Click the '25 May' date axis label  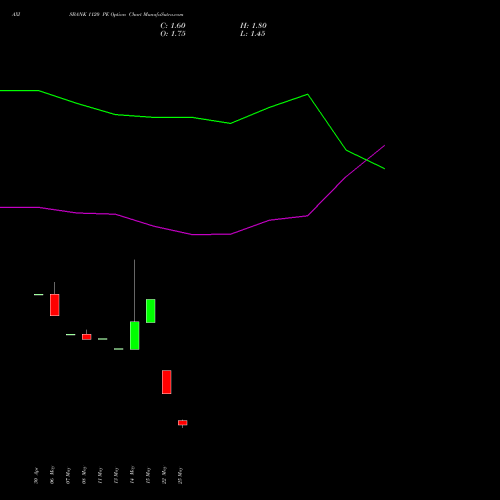(180, 476)
